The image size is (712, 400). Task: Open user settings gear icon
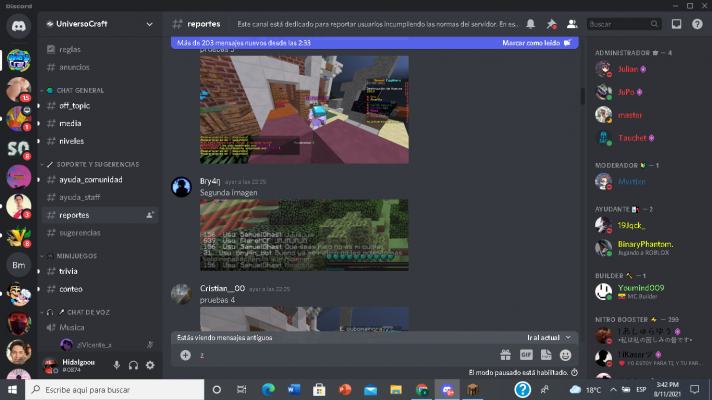(150, 365)
